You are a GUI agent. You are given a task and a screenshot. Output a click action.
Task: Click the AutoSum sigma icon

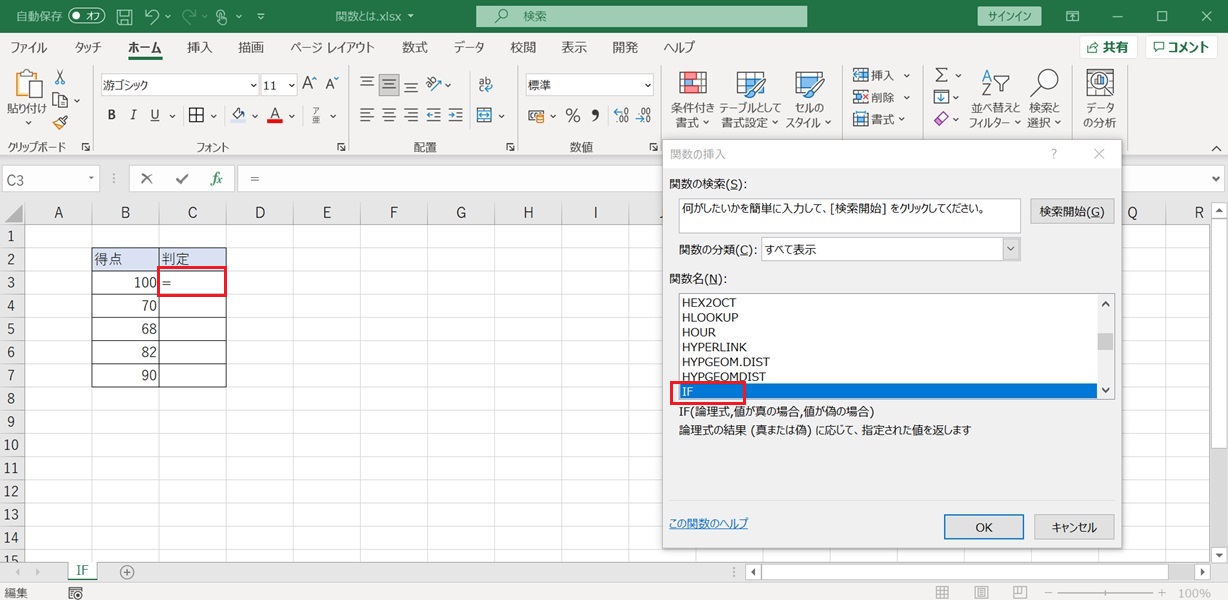tap(941, 76)
